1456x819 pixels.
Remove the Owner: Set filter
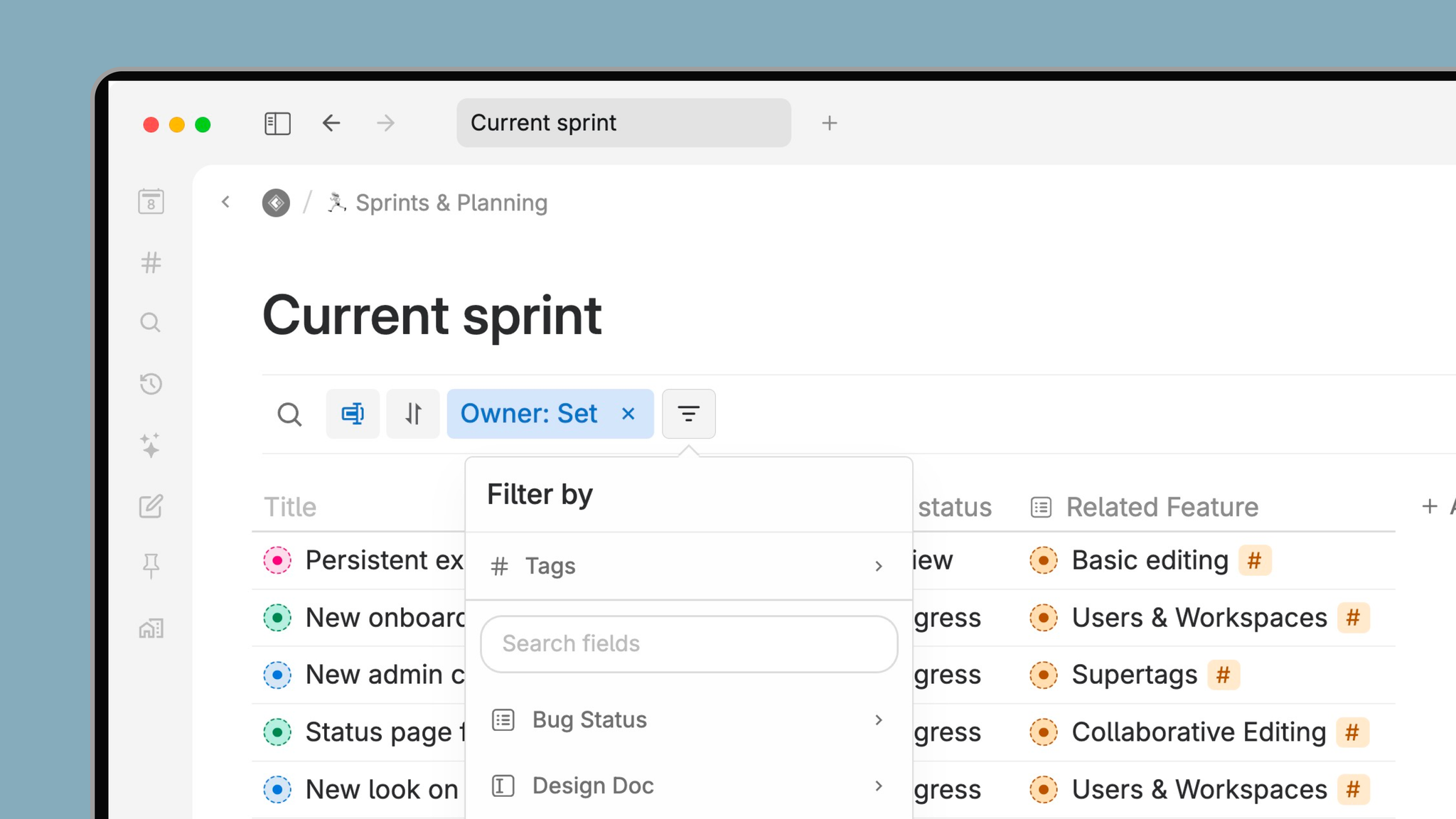[x=628, y=414]
